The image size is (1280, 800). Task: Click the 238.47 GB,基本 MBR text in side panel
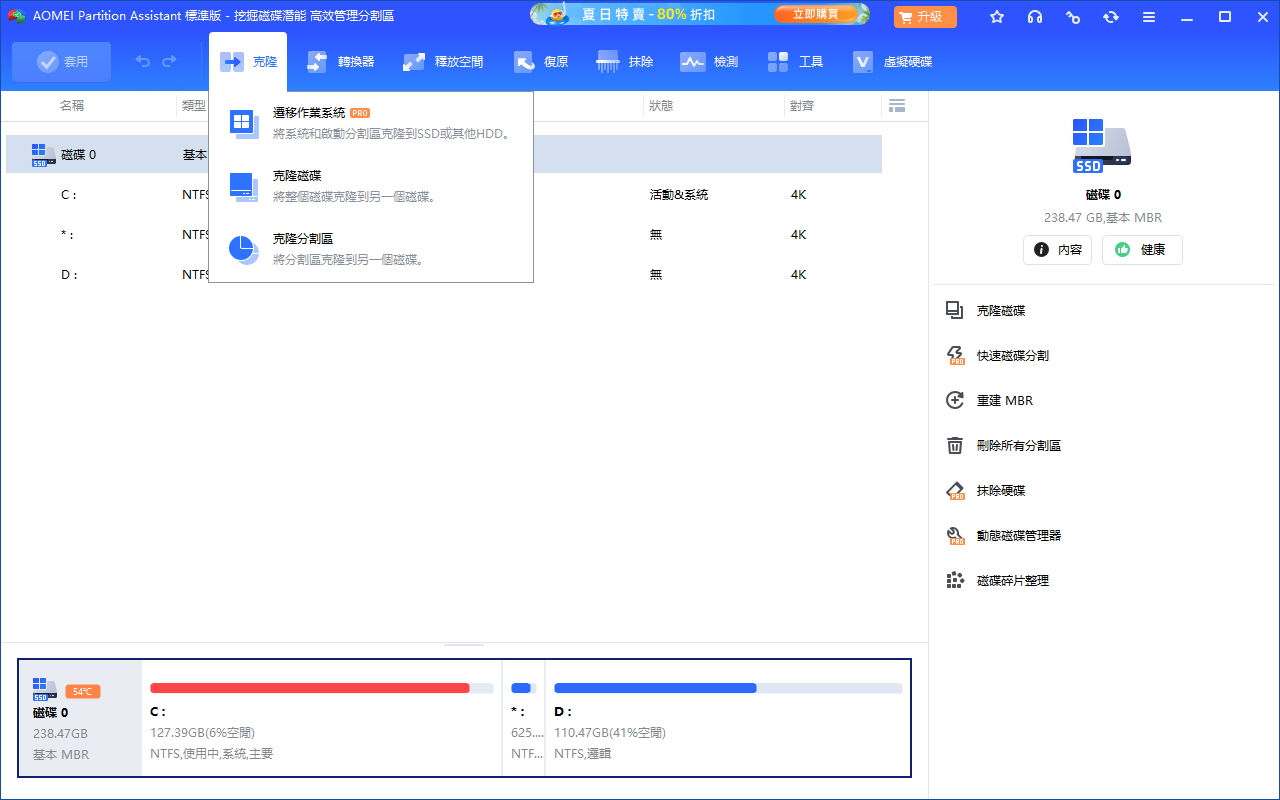(x=1102, y=218)
